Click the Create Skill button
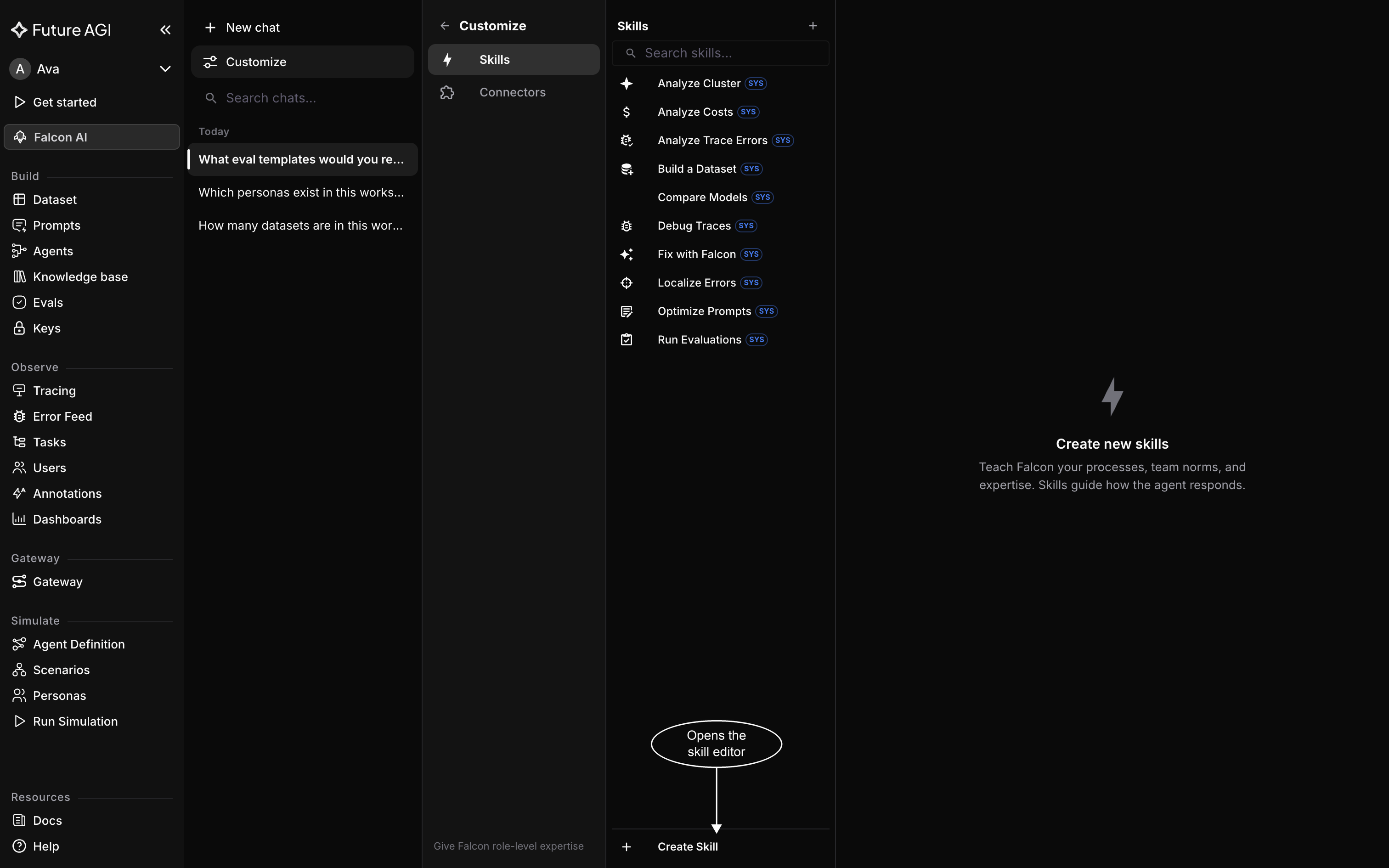The height and width of the screenshot is (868, 1389). 720,847
